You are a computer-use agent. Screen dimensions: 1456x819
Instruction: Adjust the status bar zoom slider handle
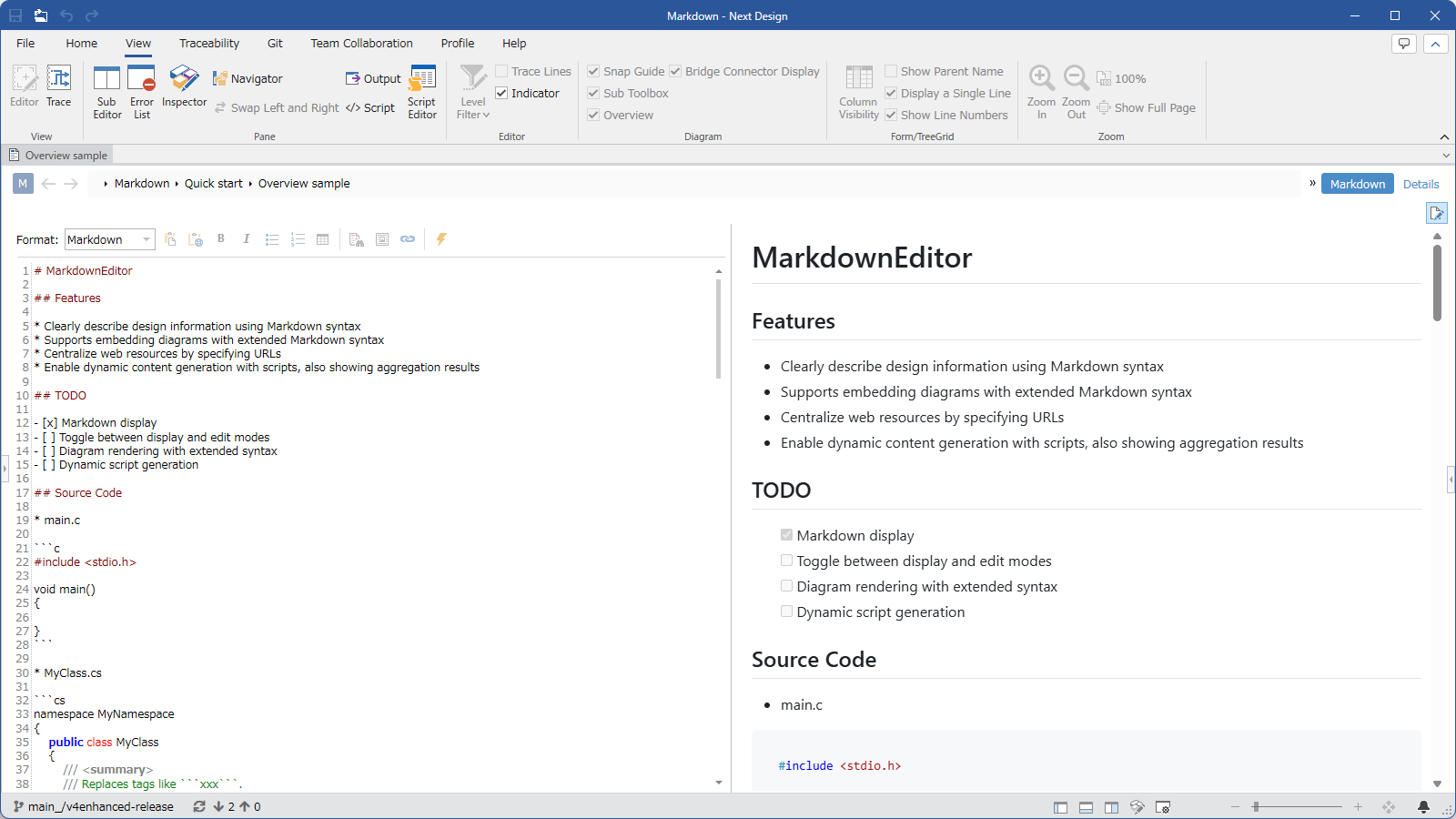[x=1256, y=807]
